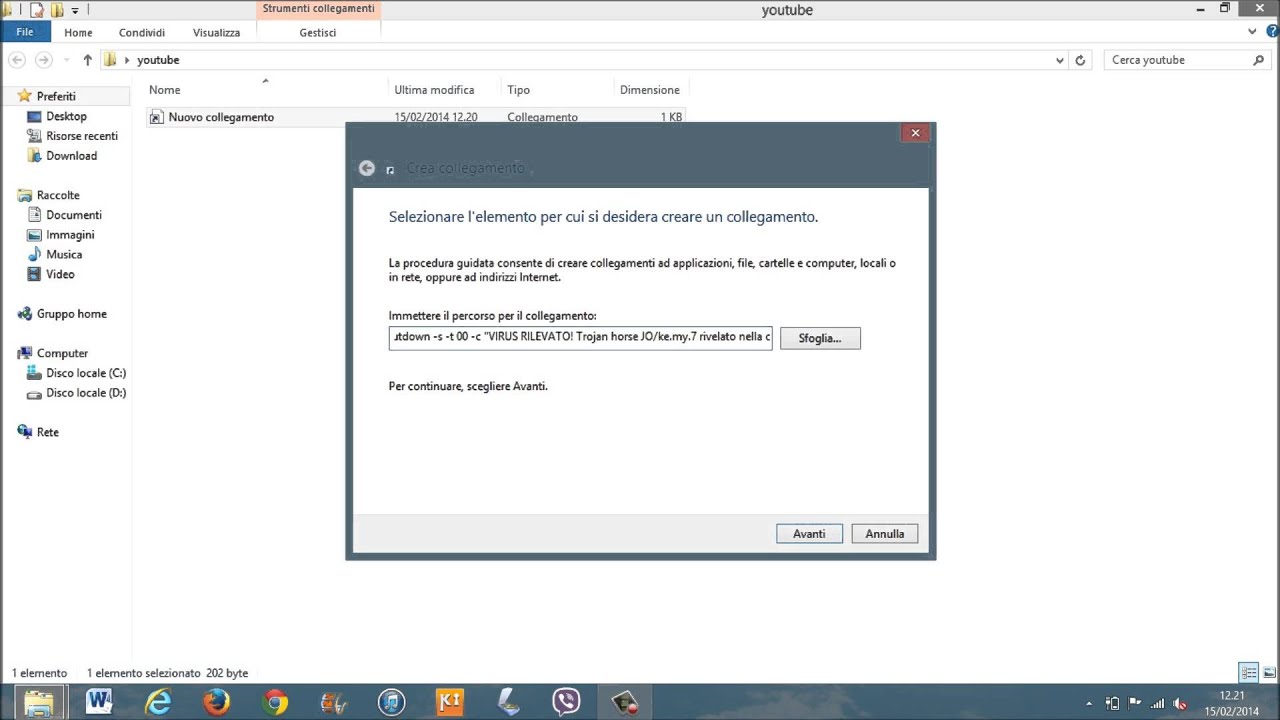Expand the address bar history dropdown
This screenshot has height=720, width=1280.
pos(1060,60)
